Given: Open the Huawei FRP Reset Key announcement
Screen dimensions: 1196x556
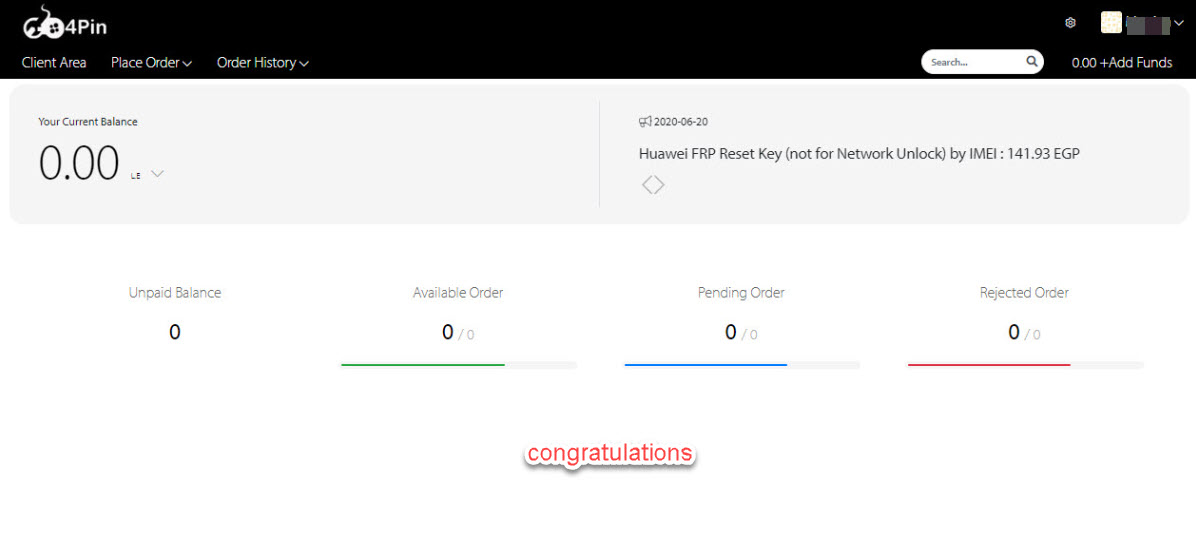Looking at the screenshot, I should [859, 154].
